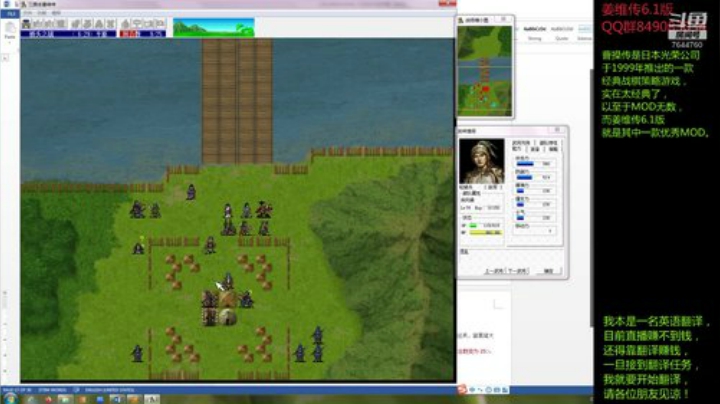The width and height of the screenshot is (720, 404).
Task: Apply the Quote style in Word styles gallery
Action: [x=562, y=33]
